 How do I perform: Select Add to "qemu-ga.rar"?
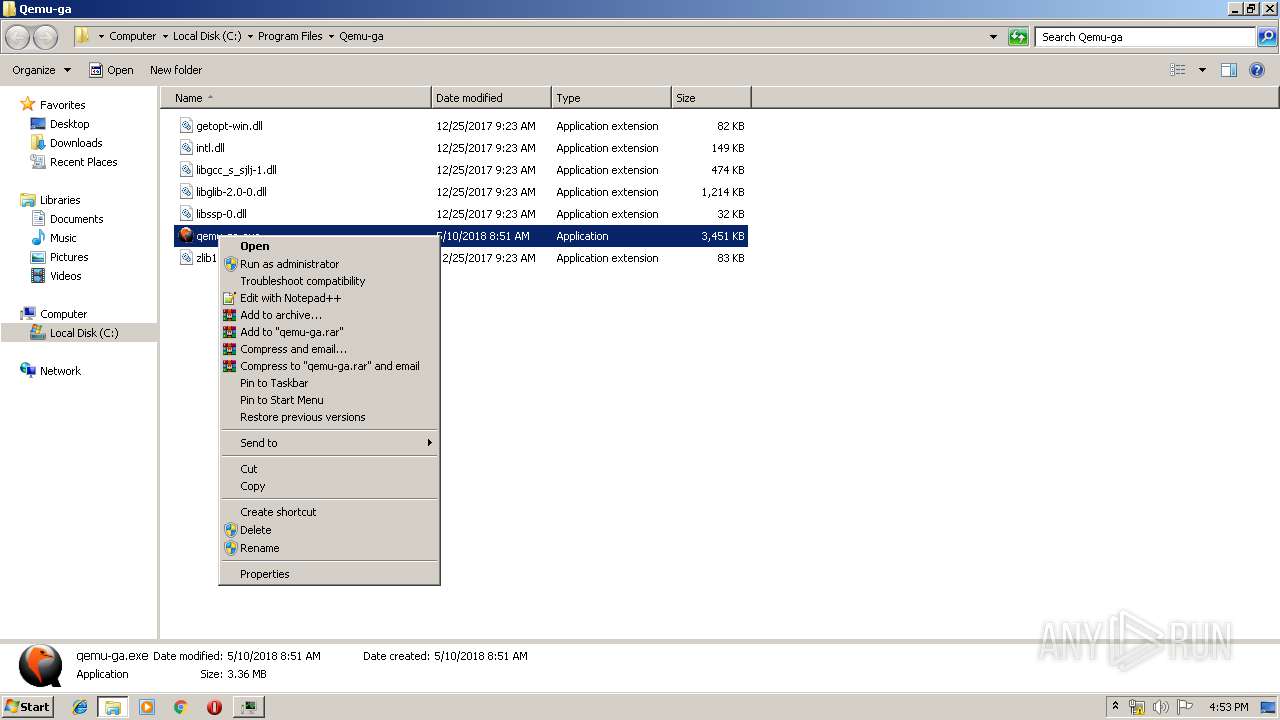pyautogui.click(x=329, y=332)
